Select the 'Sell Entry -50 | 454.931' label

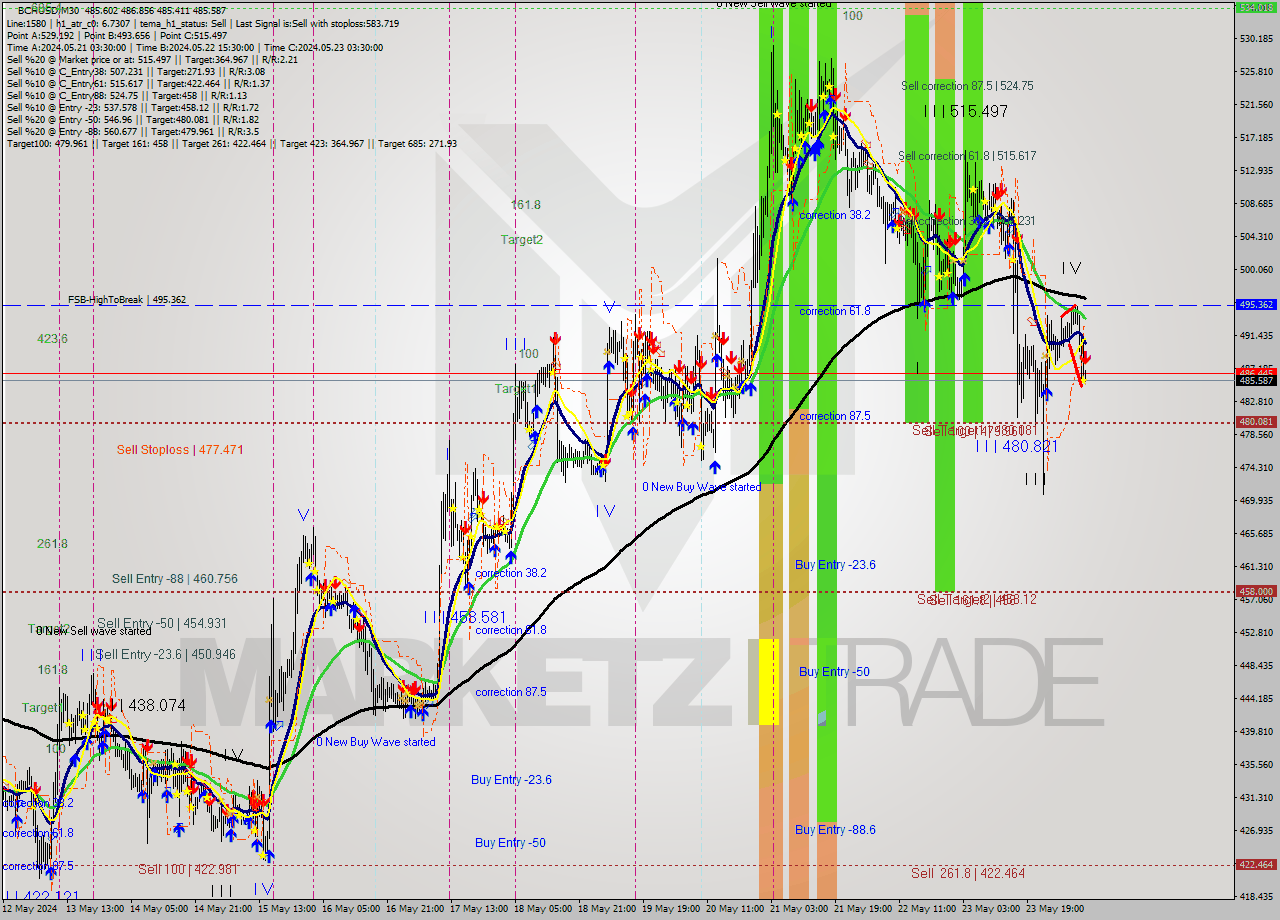pyautogui.click(x=162, y=623)
